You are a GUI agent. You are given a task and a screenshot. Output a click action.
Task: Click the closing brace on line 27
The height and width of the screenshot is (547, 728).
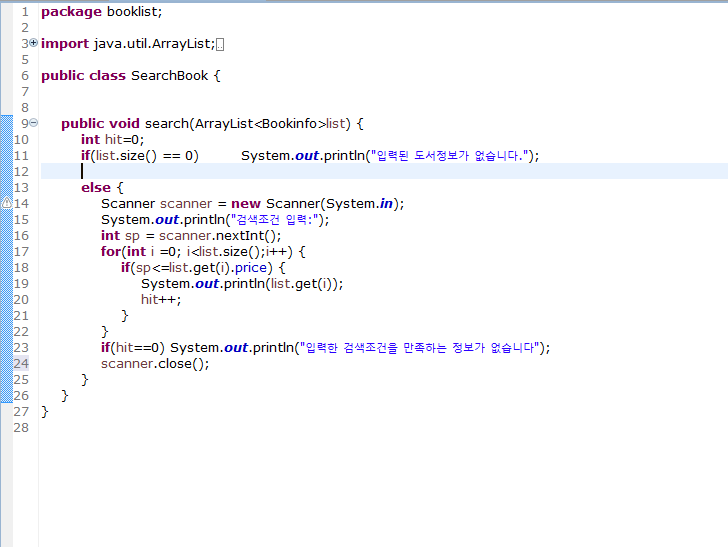click(45, 412)
